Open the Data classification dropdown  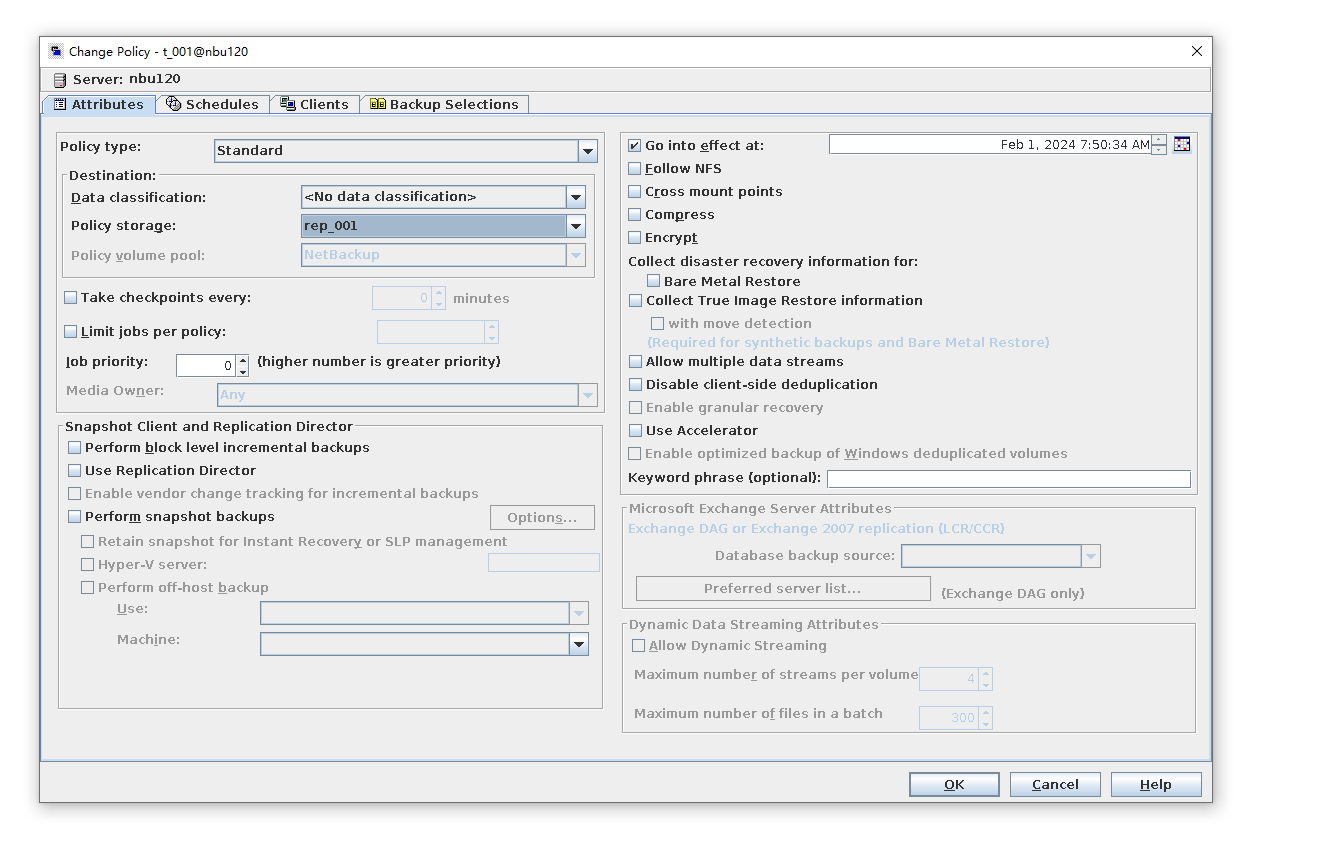(576, 197)
